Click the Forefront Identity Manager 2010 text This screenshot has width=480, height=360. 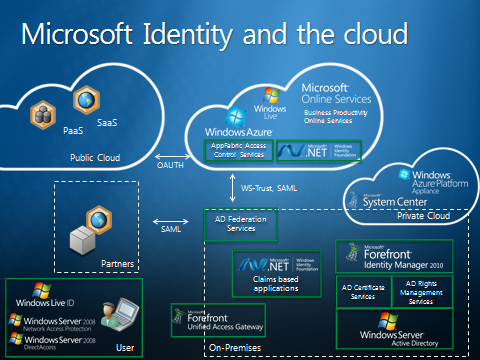(403, 259)
